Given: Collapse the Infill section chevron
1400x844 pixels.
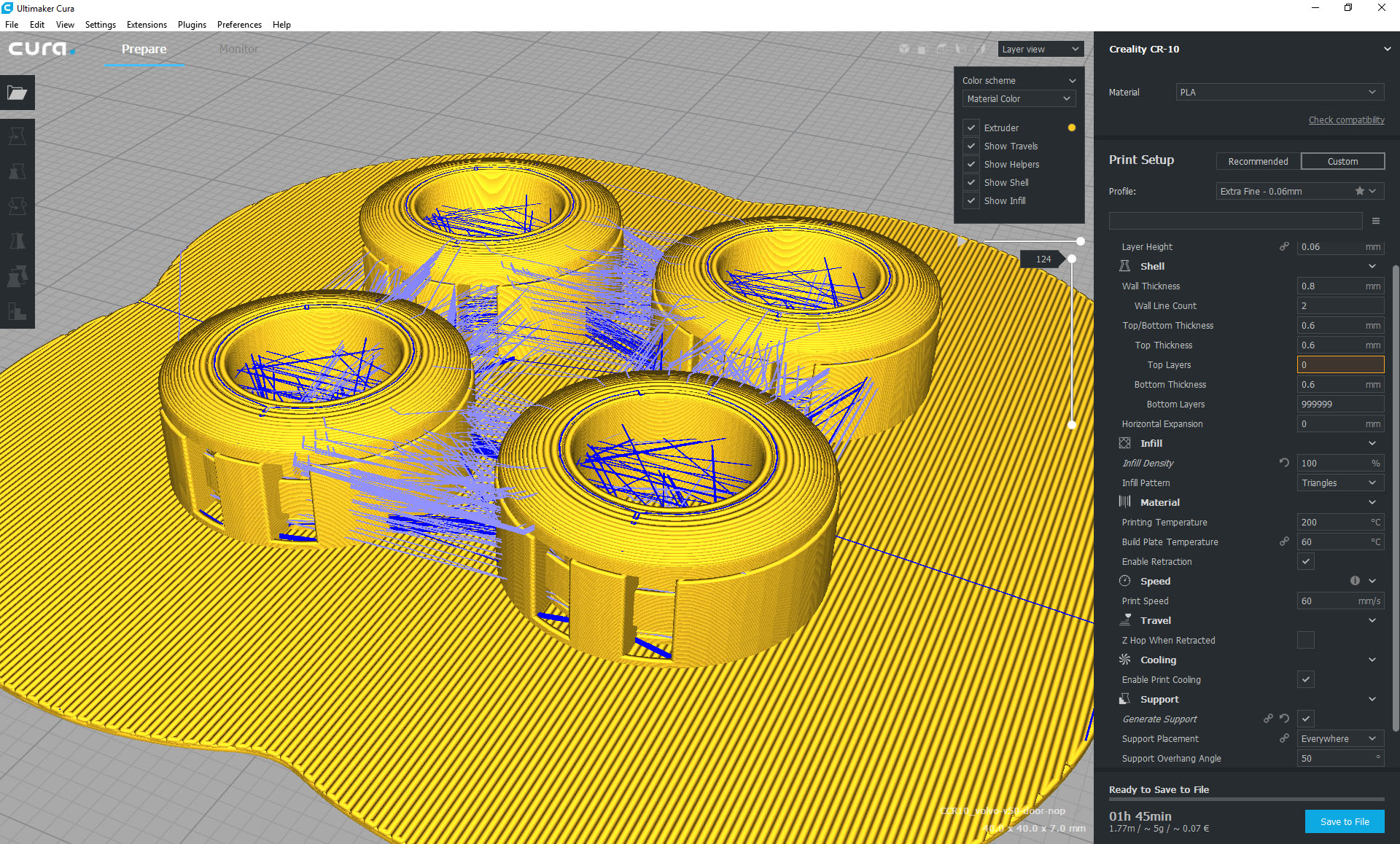Looking at the screenshot, I should pyautogui.click(x=1372, y=443).
